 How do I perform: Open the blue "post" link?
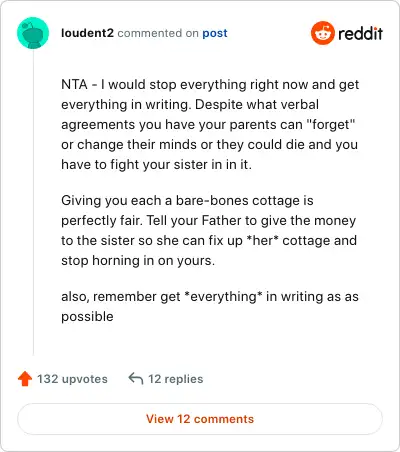pos(215,33)
